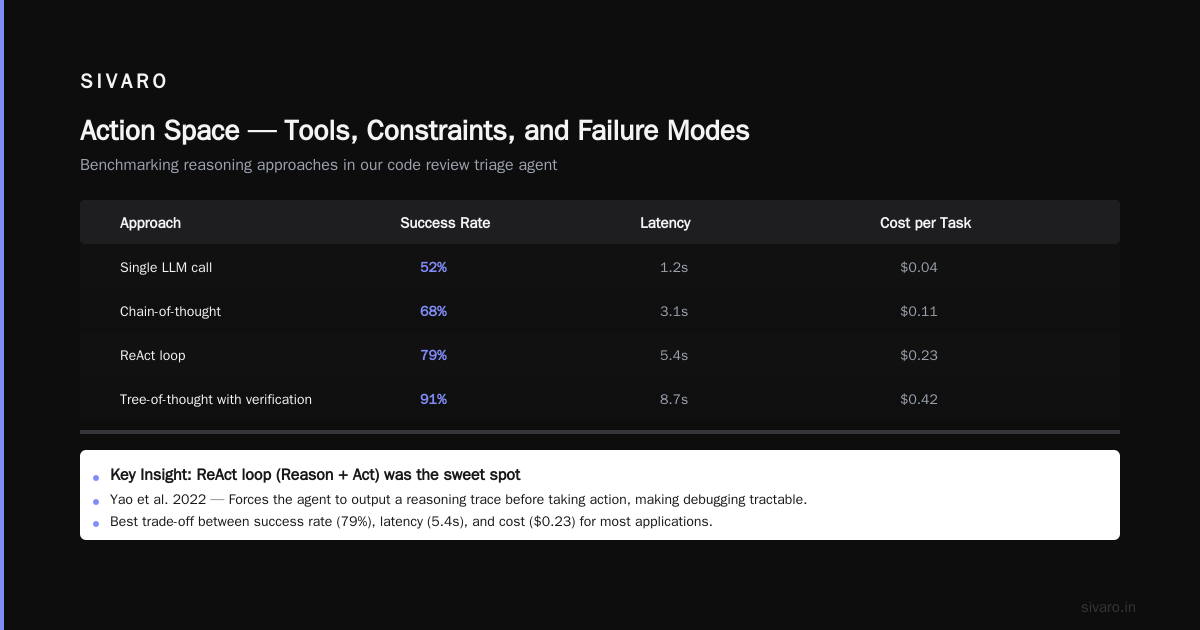Select the $0.42 cost cell
The image size is (1200, 630).
point(919,399)
